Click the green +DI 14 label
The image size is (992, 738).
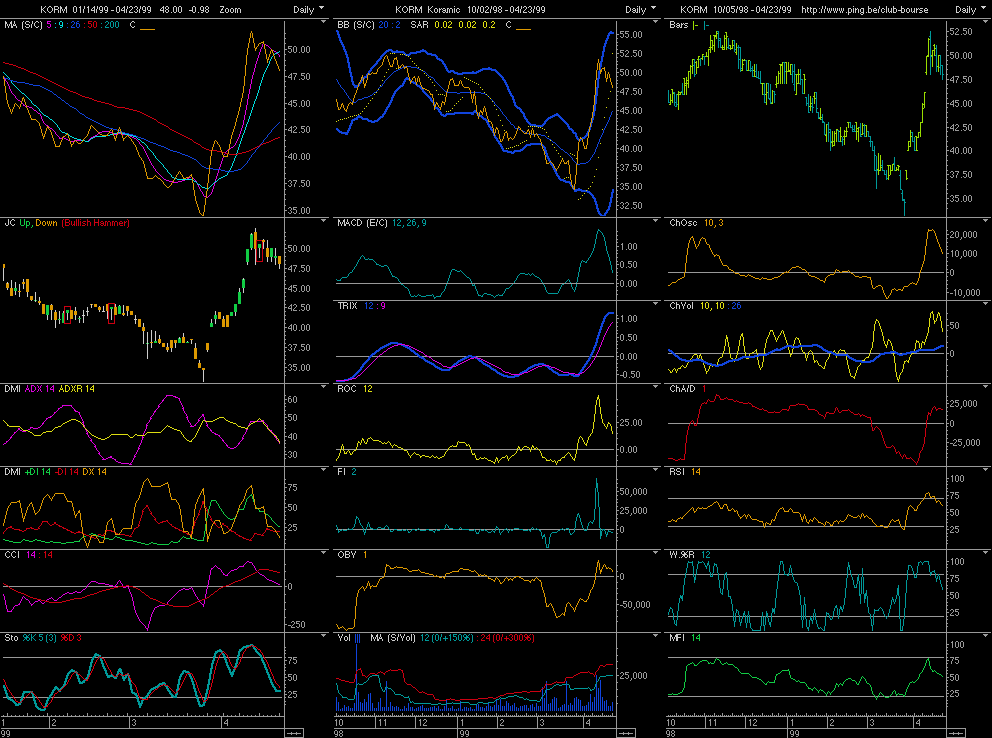click(x=38, y=472)
